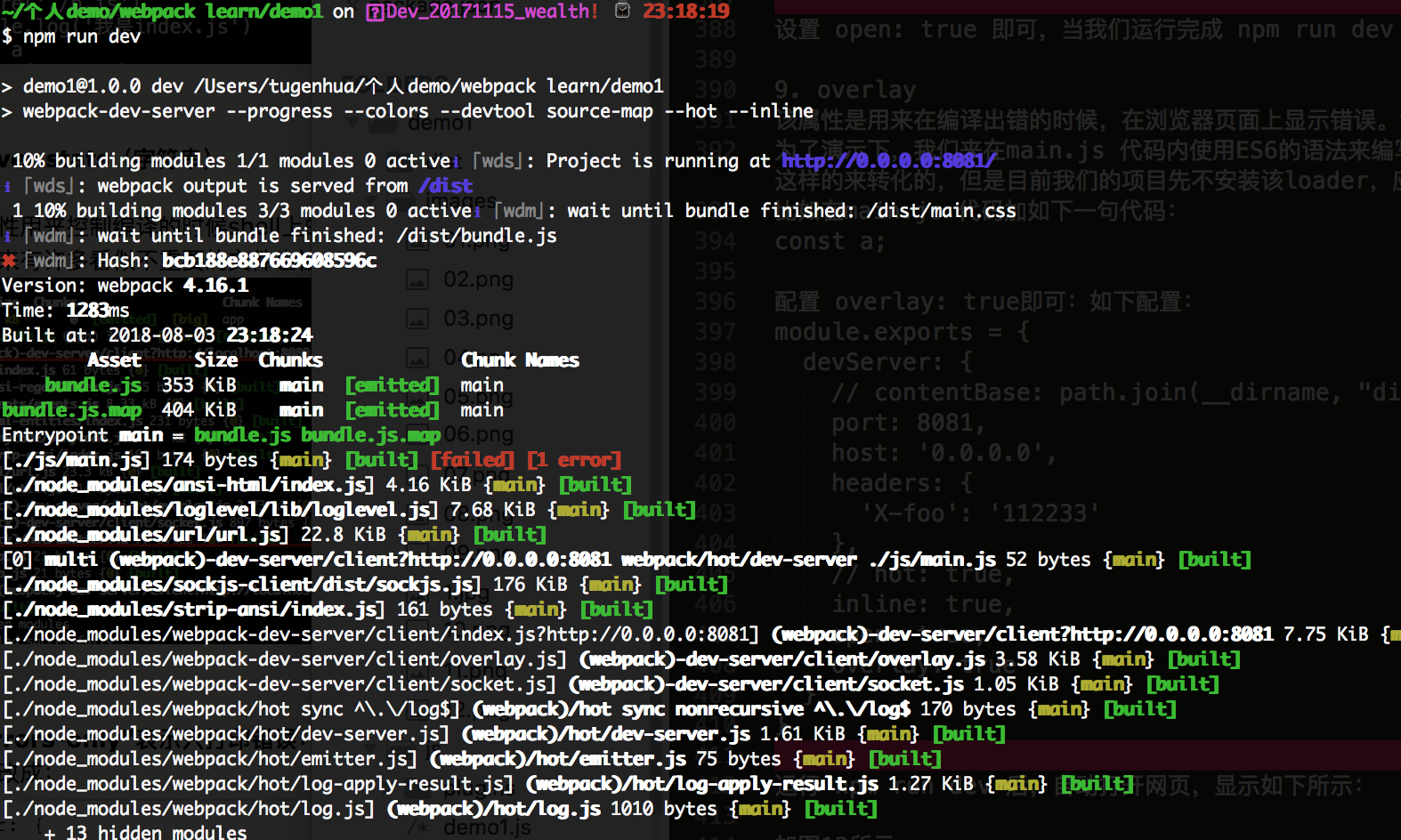
Task: Click the red [failed] tag
Action: tap(473, 460)
